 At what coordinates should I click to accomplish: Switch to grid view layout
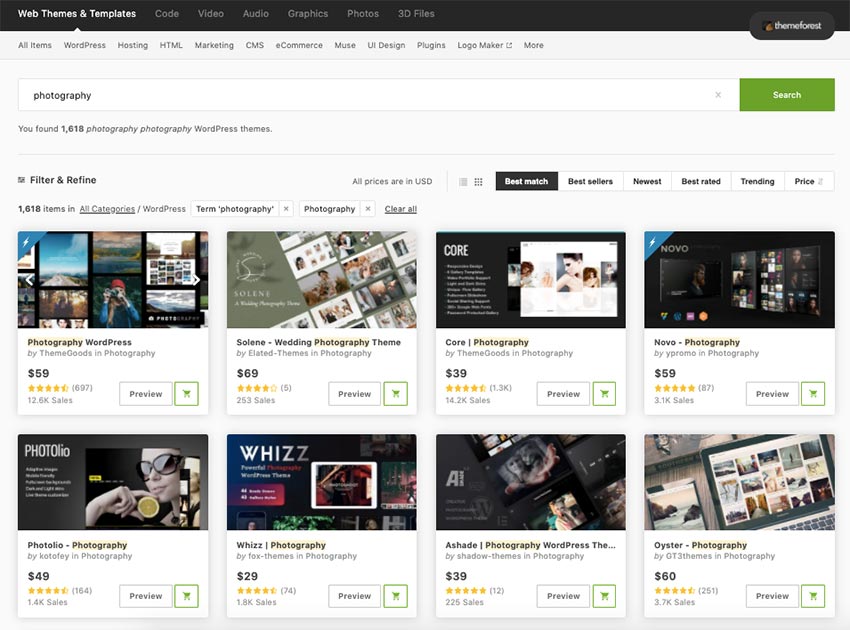pyautogui.click(x=478, y=182)
